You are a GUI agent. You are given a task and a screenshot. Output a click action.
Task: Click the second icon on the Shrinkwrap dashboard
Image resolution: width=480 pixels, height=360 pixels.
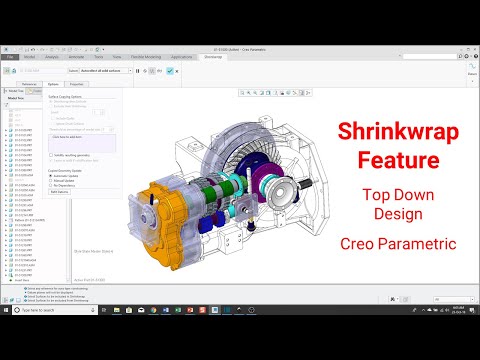point(14,71)
